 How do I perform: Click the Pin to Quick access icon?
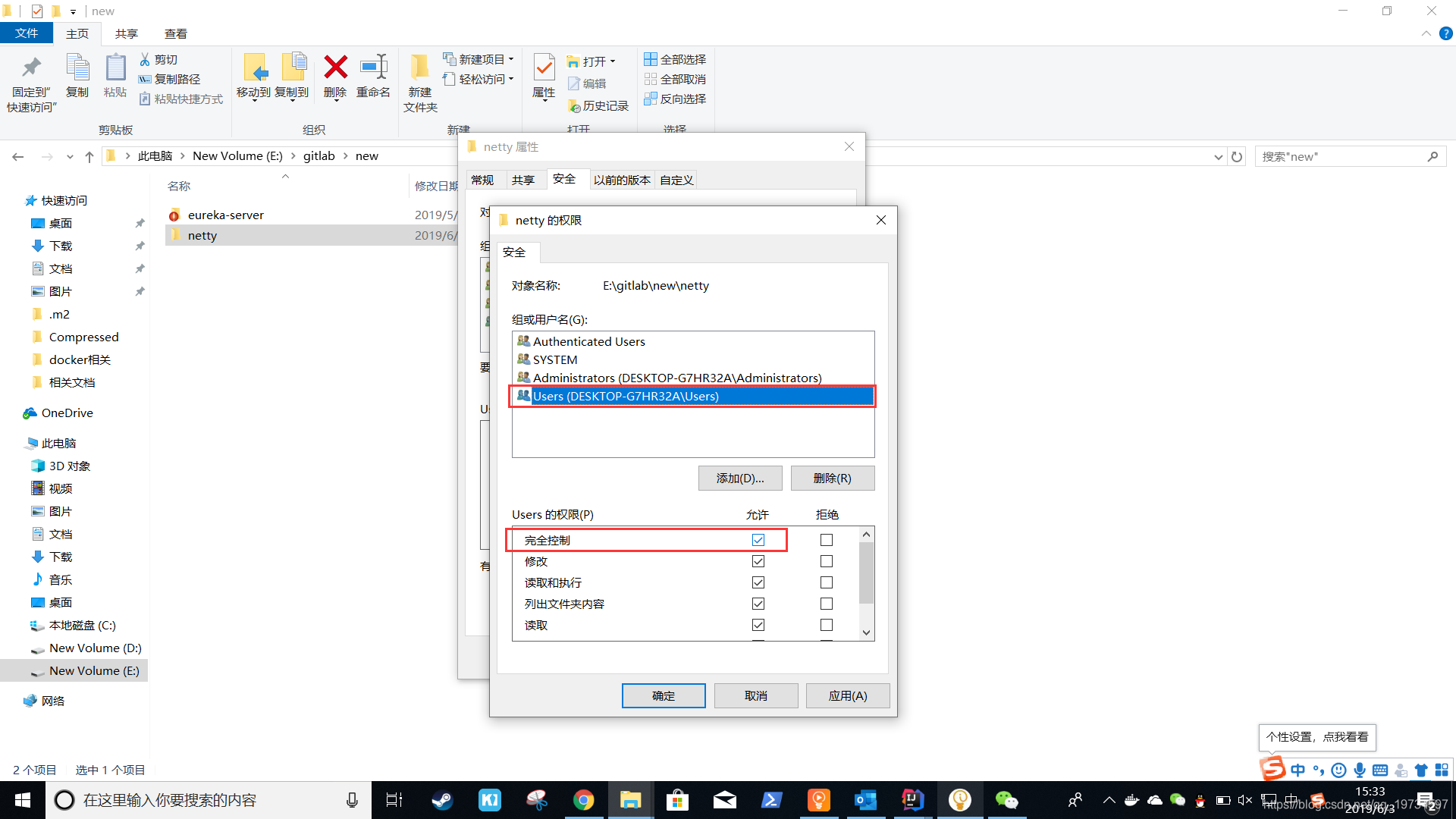(31, 68)
